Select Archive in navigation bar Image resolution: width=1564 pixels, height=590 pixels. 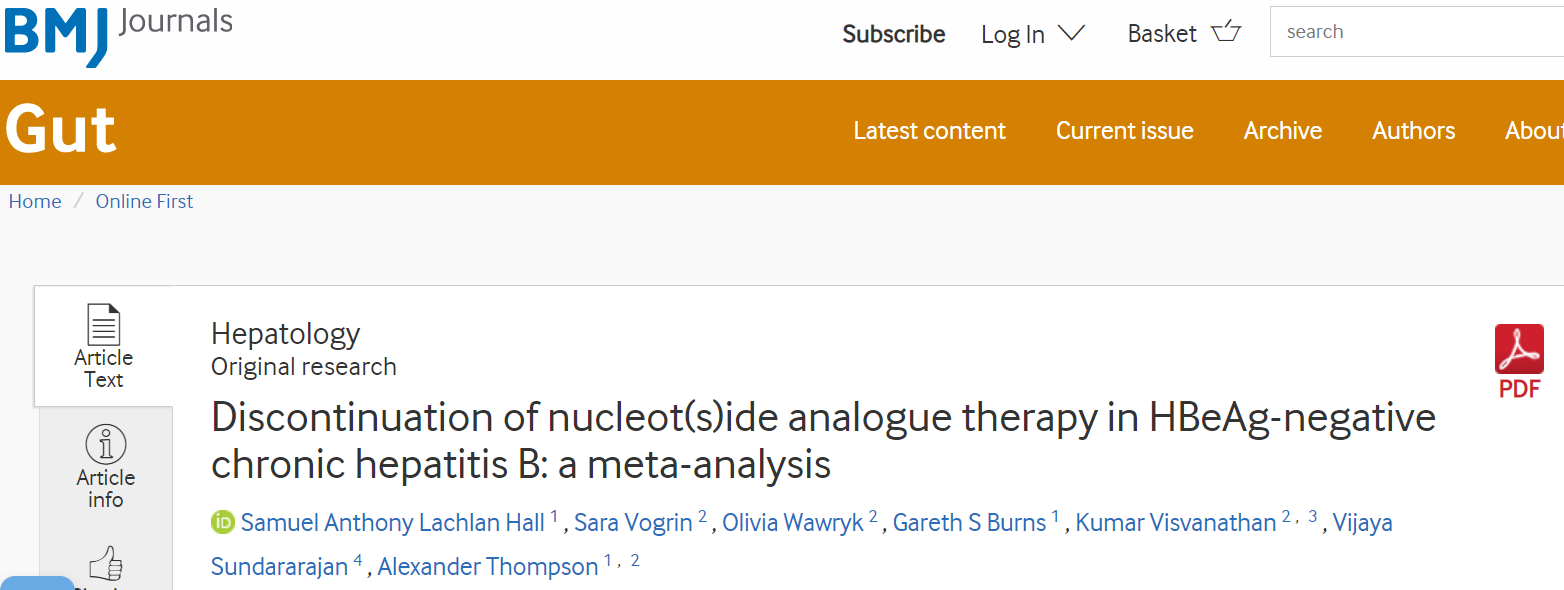tap(1282, 131)
